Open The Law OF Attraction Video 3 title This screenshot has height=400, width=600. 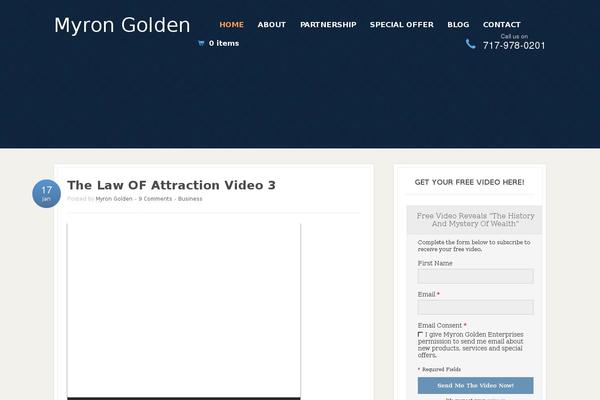(x=171, y=185)
